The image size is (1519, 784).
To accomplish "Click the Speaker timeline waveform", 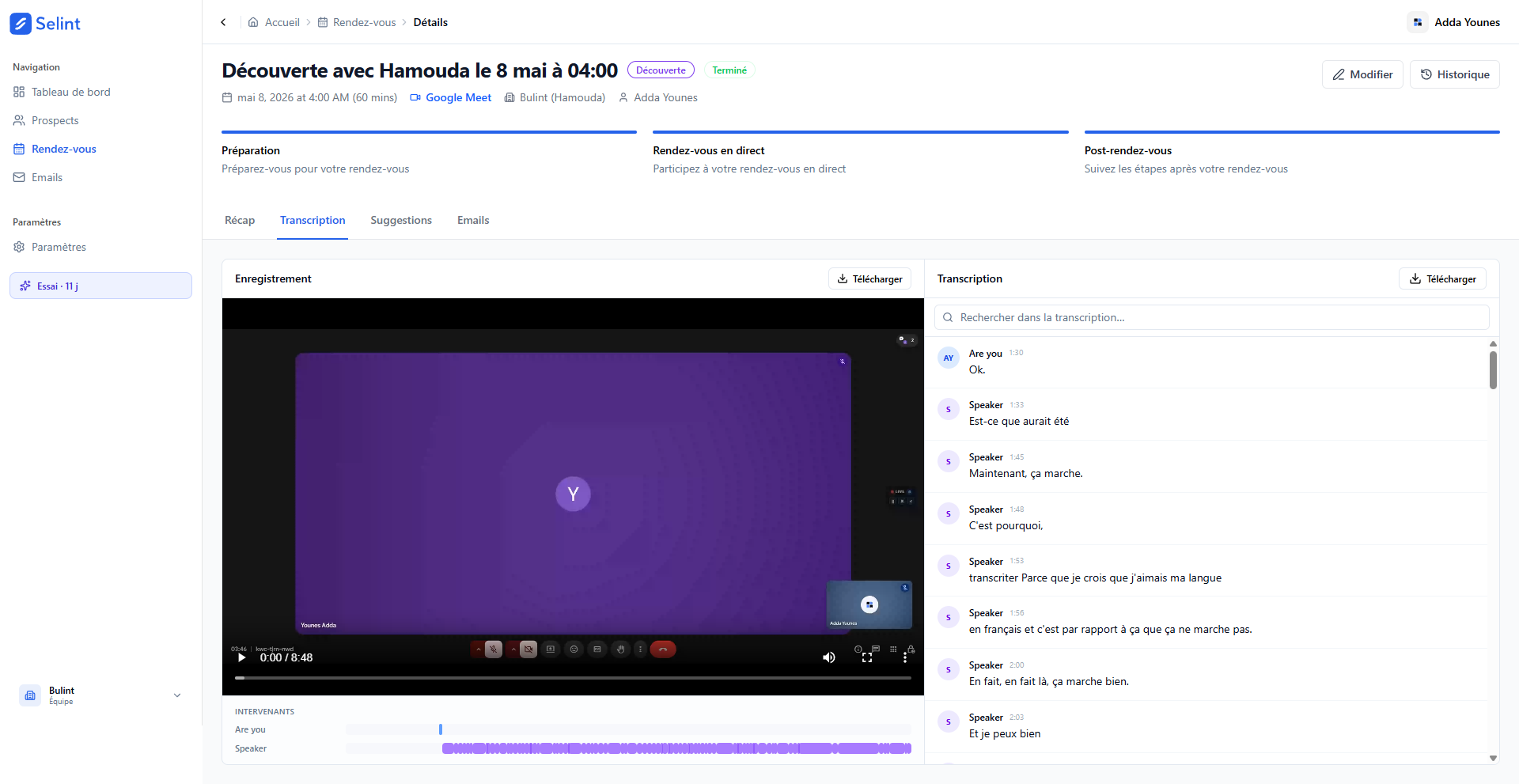I will (676, 748).
